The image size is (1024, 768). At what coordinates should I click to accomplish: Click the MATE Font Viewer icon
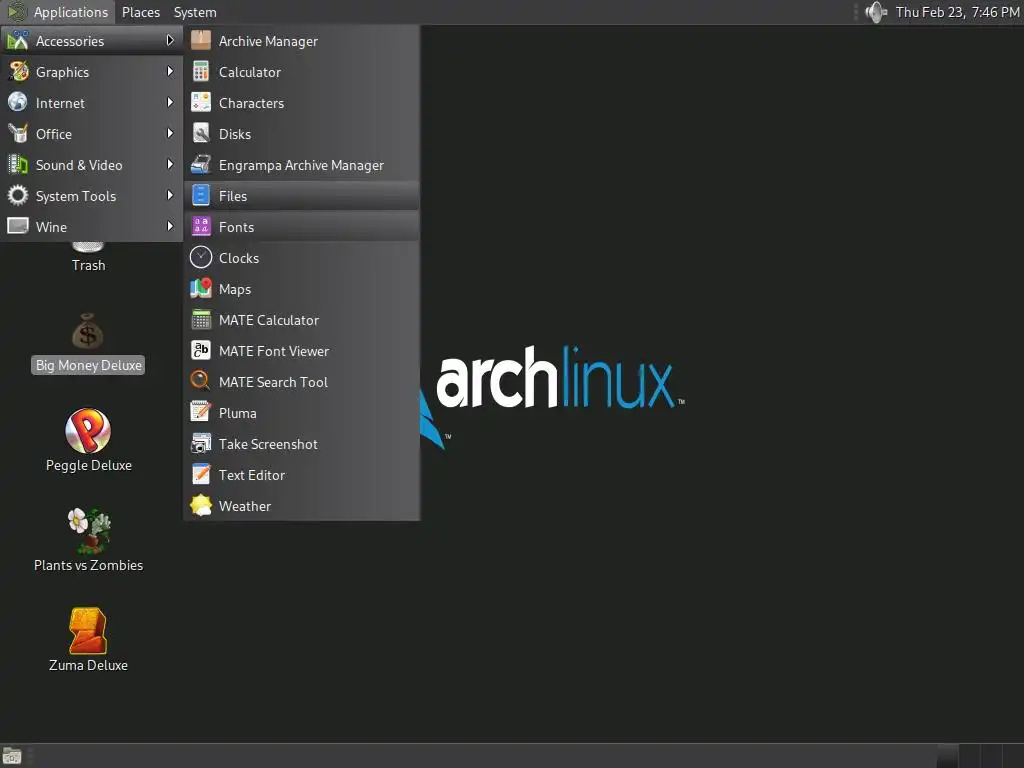click(201, 351)
